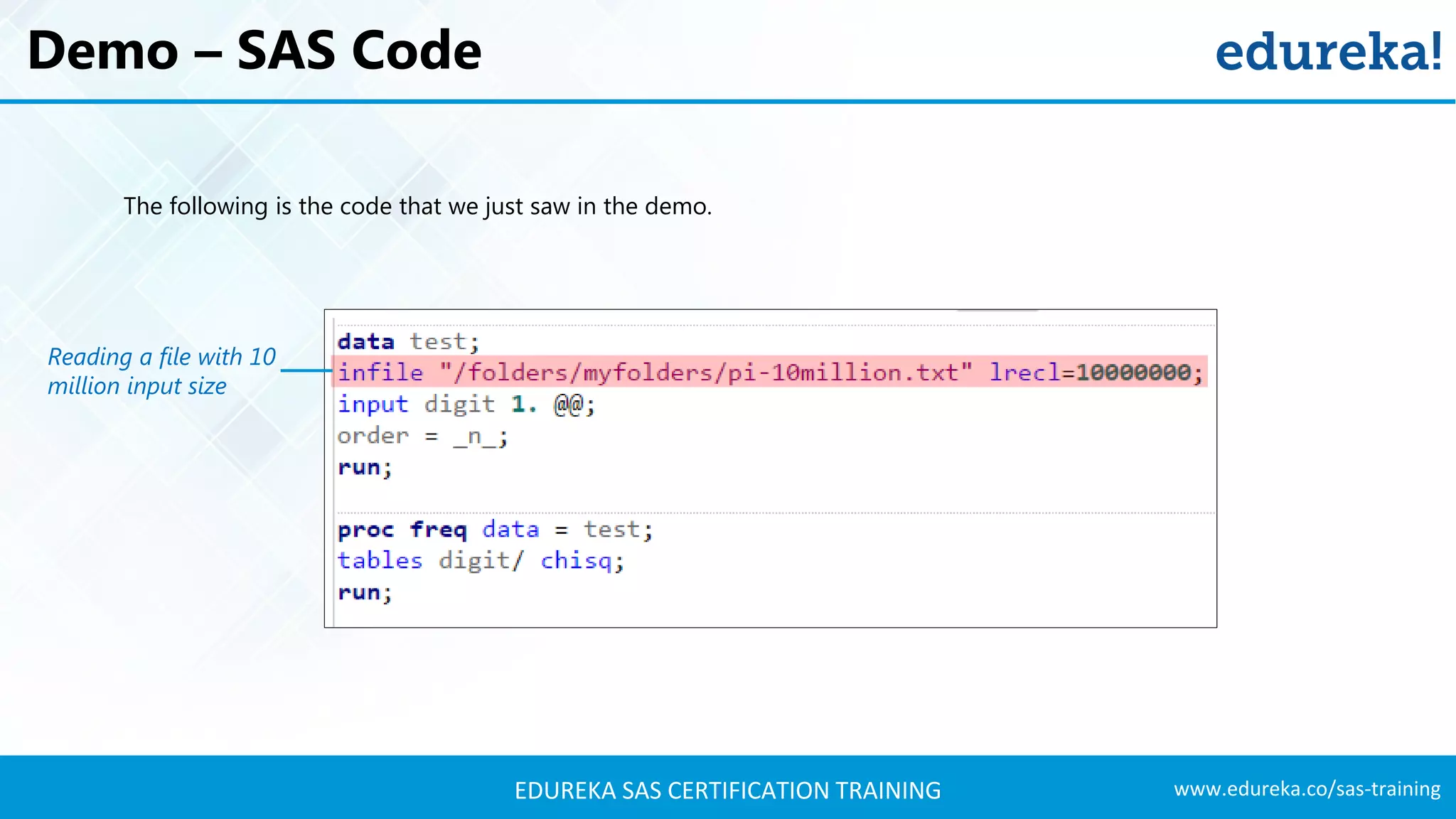Image resolution: width=1456 pixels, height=819 pixels.
Task: Click the highlighted infile code line
Action: [x=770, y=372]
